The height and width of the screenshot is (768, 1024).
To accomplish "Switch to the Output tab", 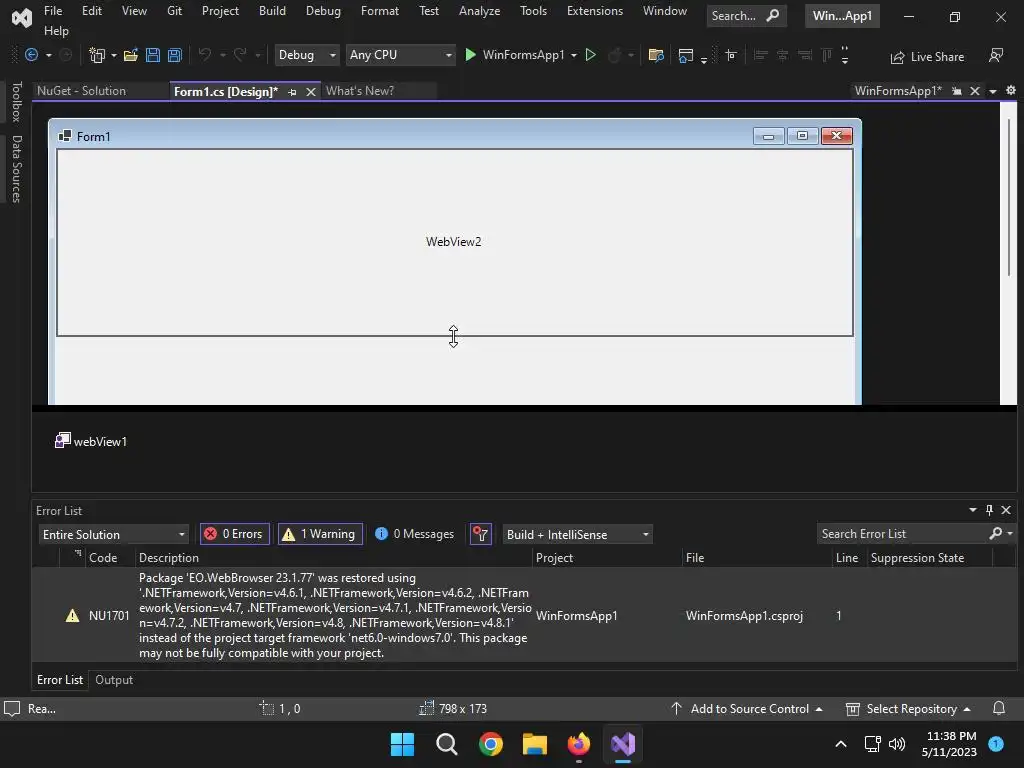I will [x=114, y=680].
